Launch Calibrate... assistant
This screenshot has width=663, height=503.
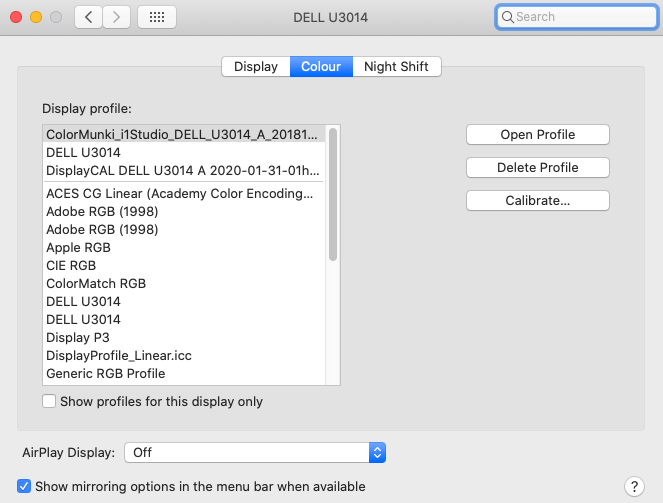[537, 200]
